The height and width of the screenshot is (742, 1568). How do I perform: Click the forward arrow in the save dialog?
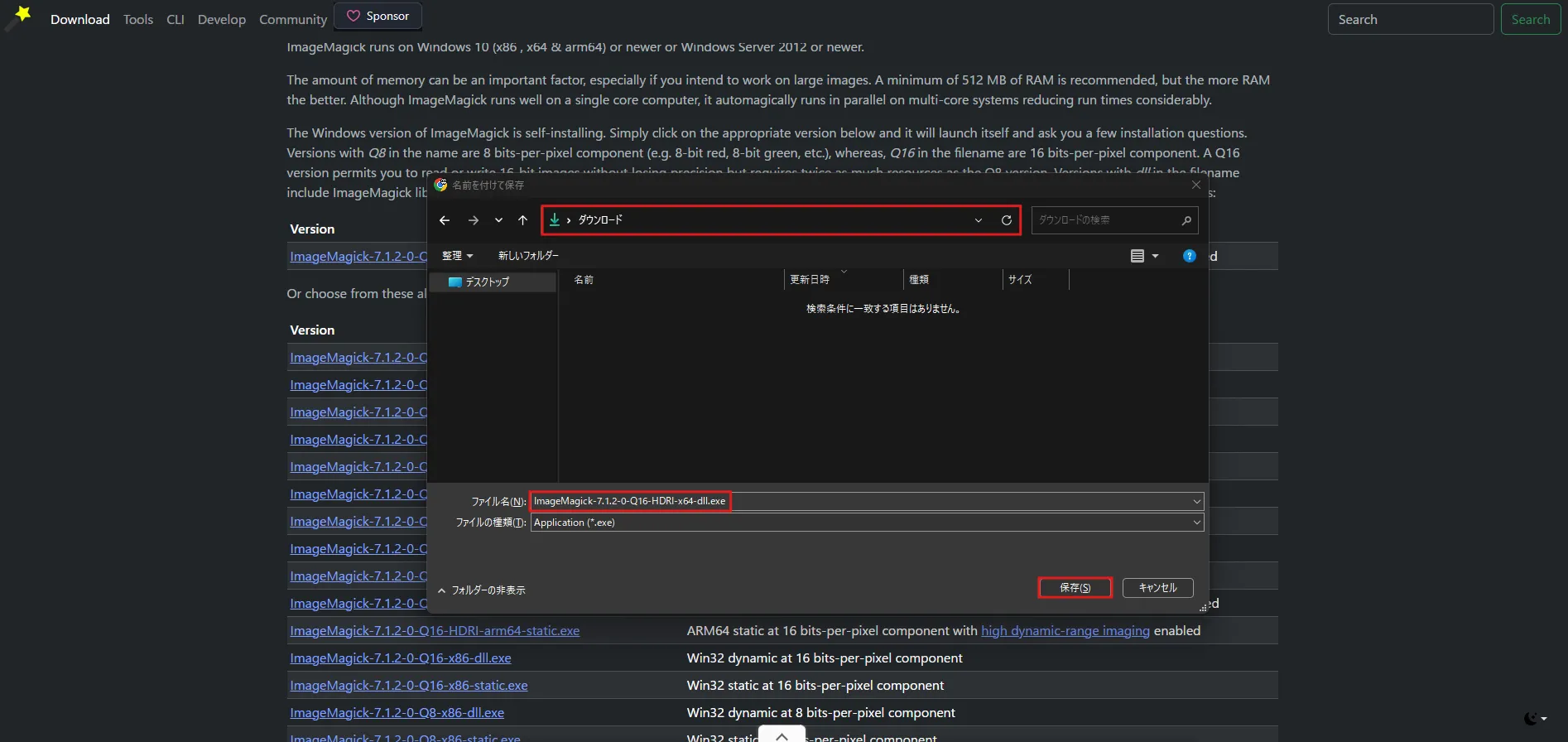coord(473,220)
